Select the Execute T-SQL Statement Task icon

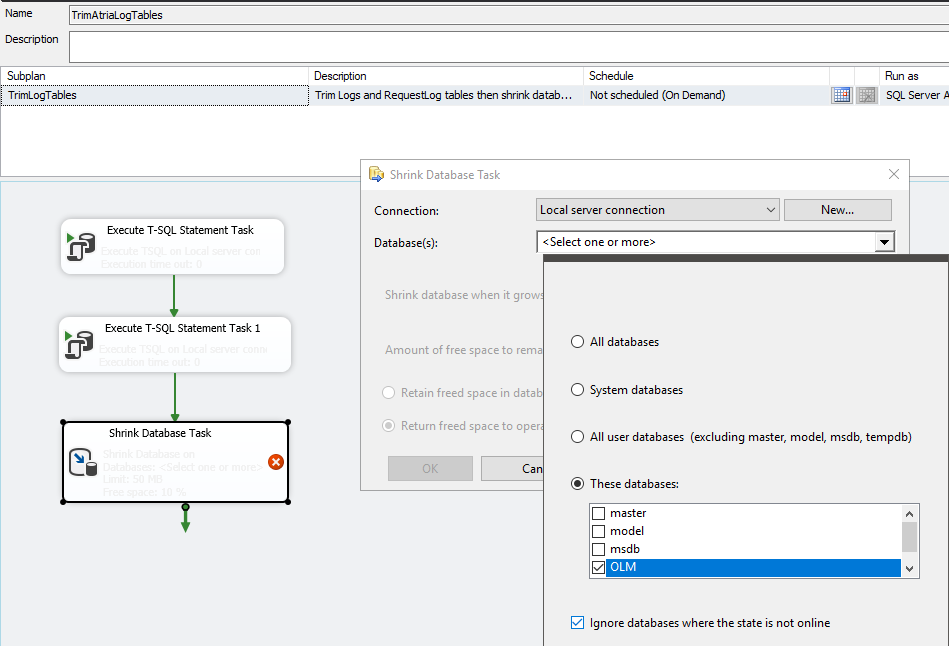(79, 246)
